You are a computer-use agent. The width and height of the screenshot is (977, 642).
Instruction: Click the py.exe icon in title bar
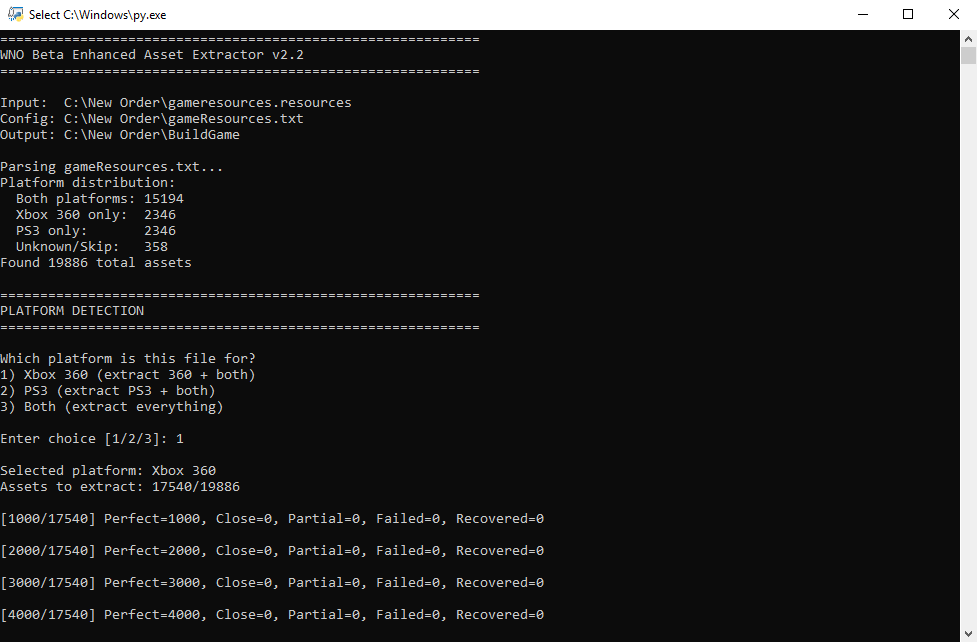[16, 15]
